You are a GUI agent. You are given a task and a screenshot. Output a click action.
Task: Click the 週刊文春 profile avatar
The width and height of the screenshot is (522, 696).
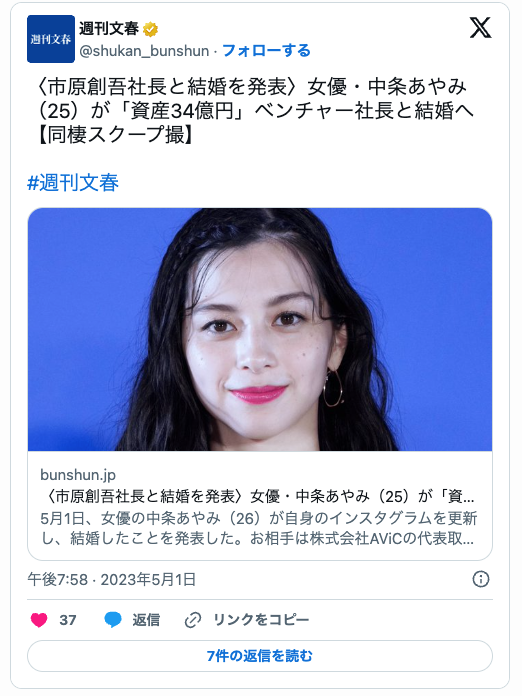coord(51,39)
